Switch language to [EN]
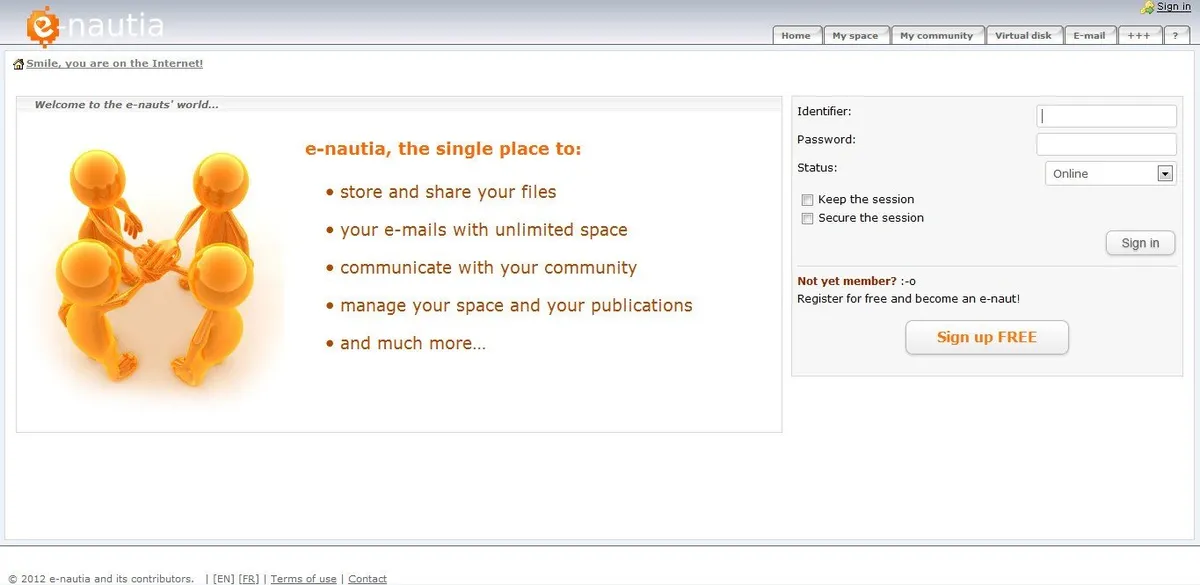The width and height of the screenshot is (1200, 585). pyautogui.click(x=224, y=579)
